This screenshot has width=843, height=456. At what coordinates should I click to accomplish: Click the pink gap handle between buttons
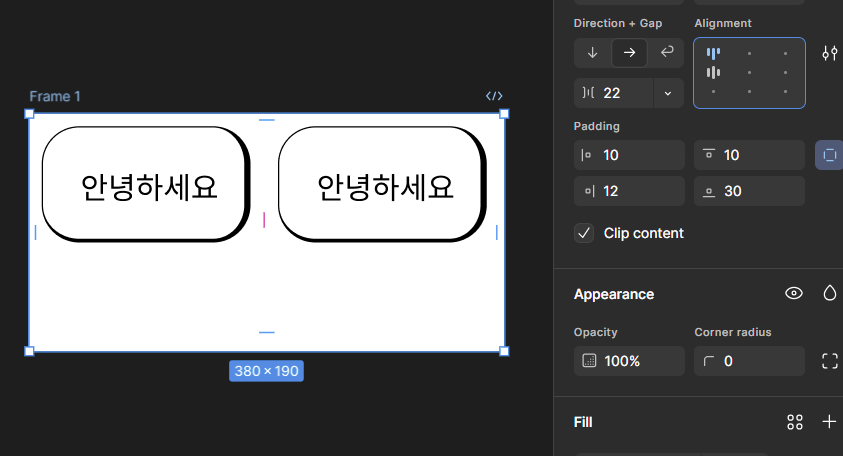pos(264,220)
